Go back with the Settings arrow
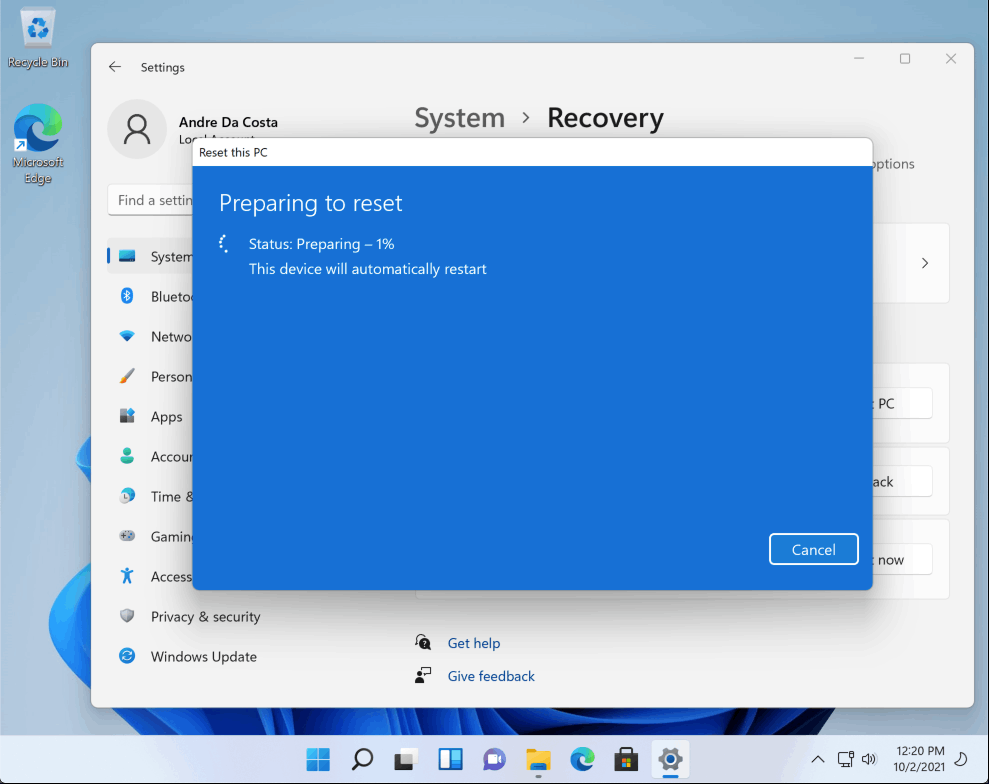The height and width of the screenshot is (784, 989). [114, 67]
